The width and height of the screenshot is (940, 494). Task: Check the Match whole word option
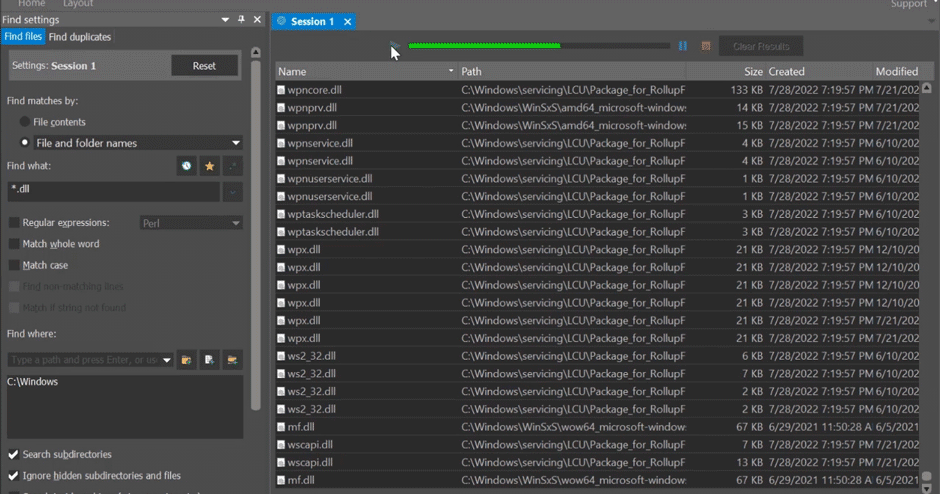tap(14, 244)
